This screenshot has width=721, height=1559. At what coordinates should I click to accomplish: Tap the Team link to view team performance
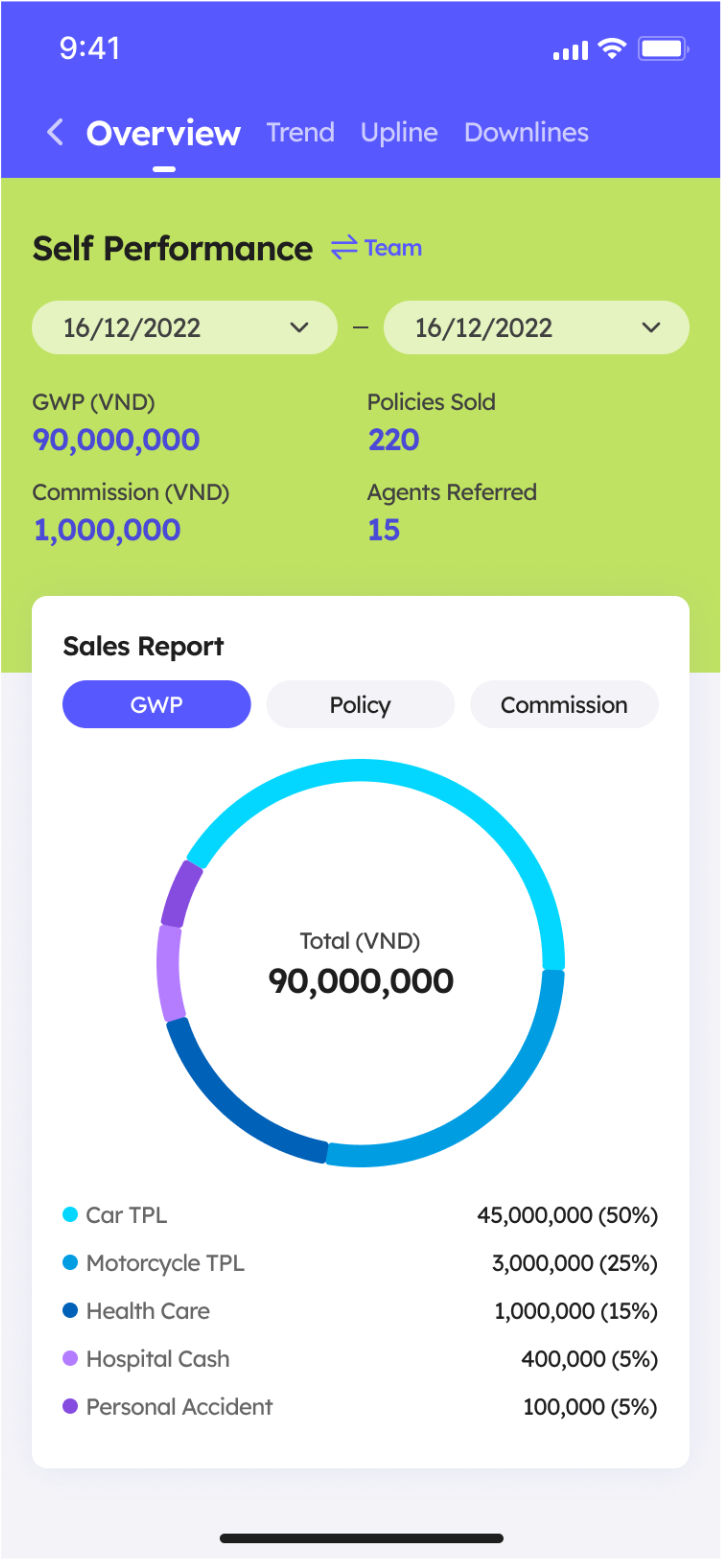pos(394,247)
